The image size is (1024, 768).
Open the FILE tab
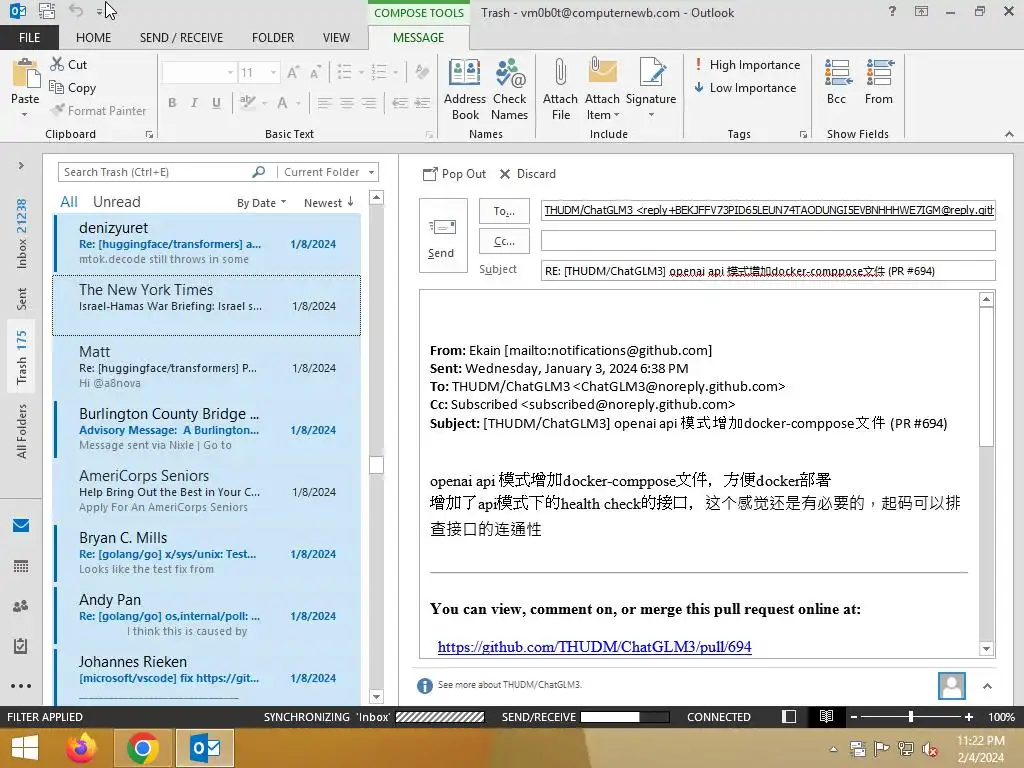(x=29, y=37)
